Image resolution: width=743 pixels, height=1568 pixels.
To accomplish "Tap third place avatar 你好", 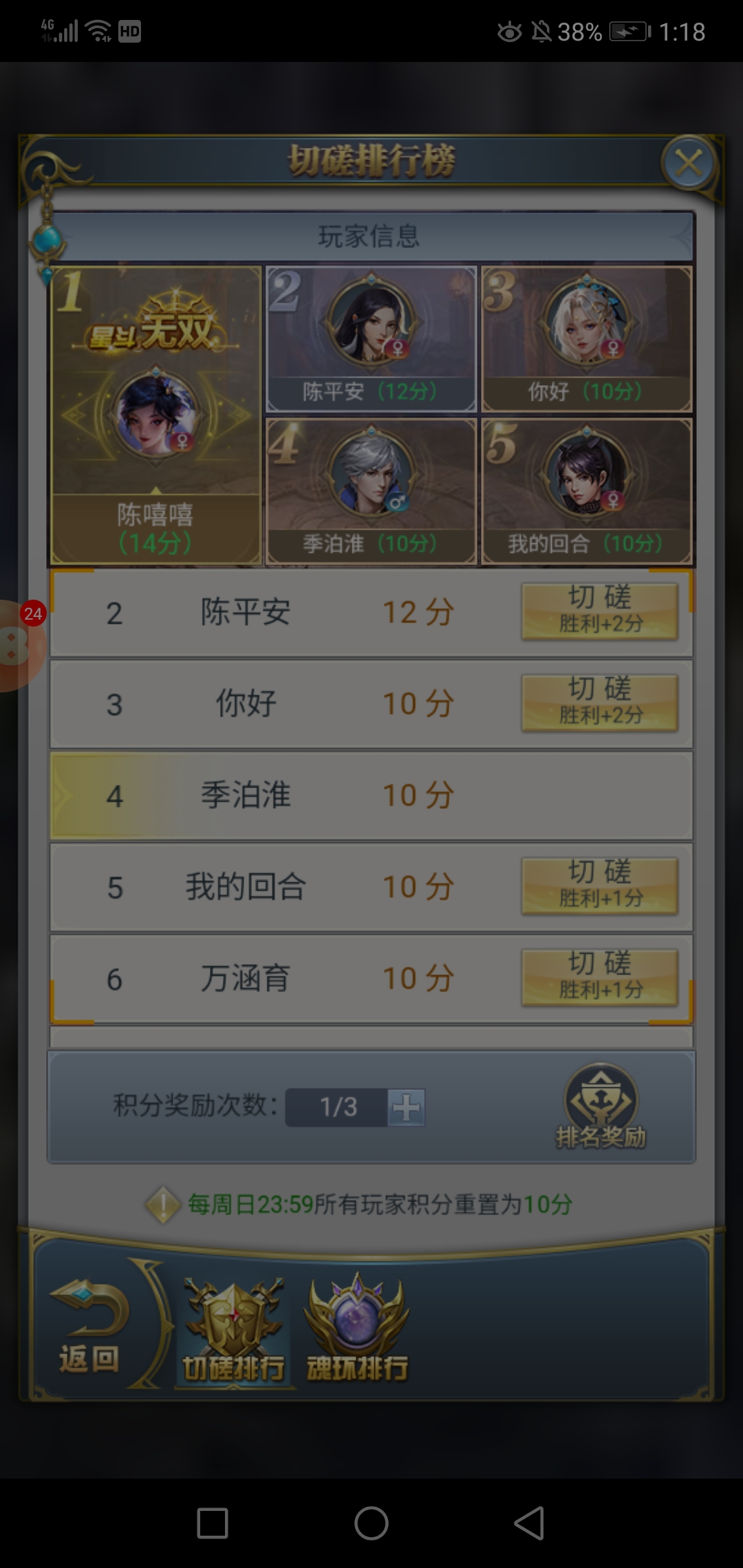I will (x=587, y=322).
